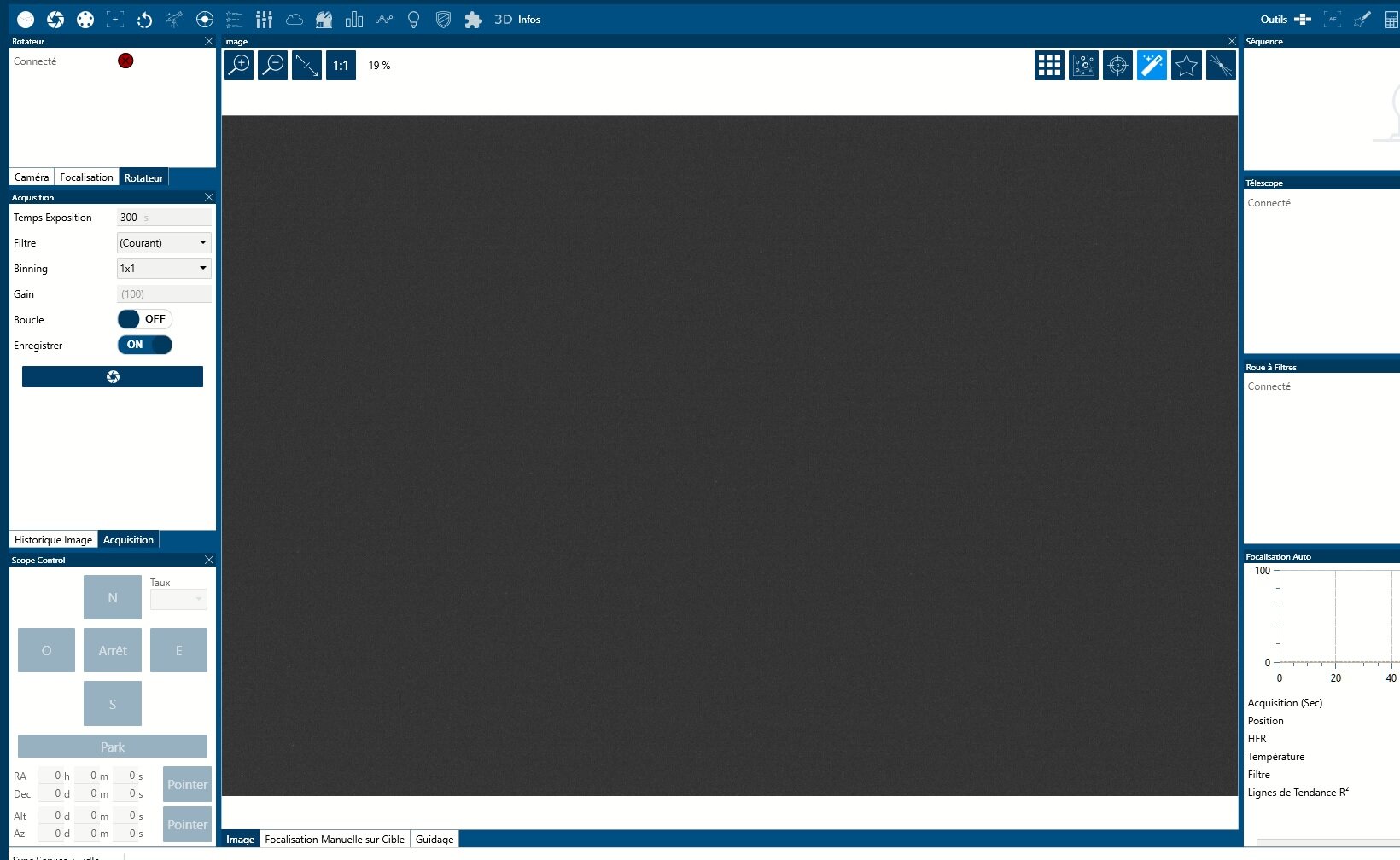Zoom out of the image
This screenshot has width=1400, height=860.
pos(273,65)
